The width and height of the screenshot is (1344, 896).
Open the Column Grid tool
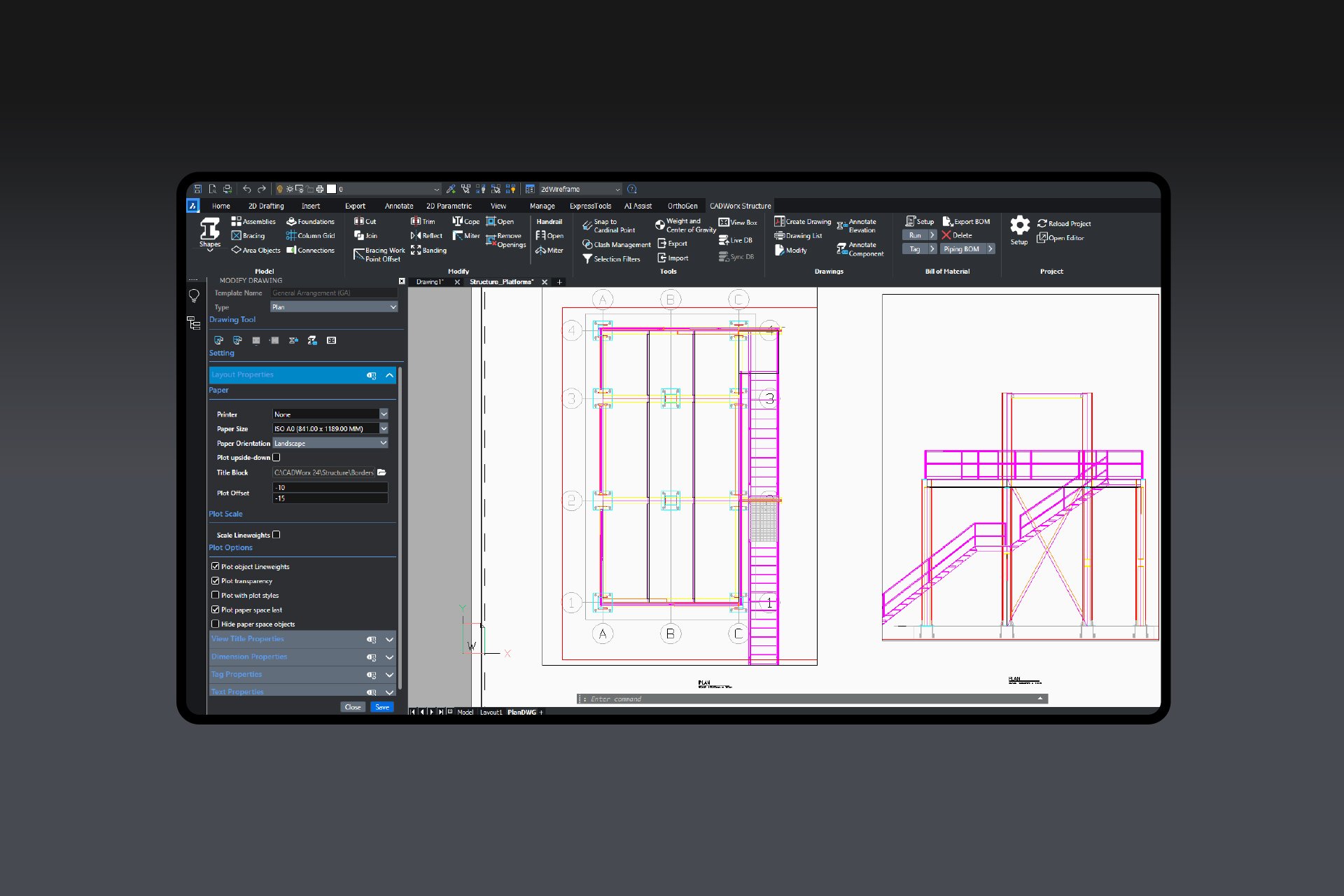click(311, 235)
